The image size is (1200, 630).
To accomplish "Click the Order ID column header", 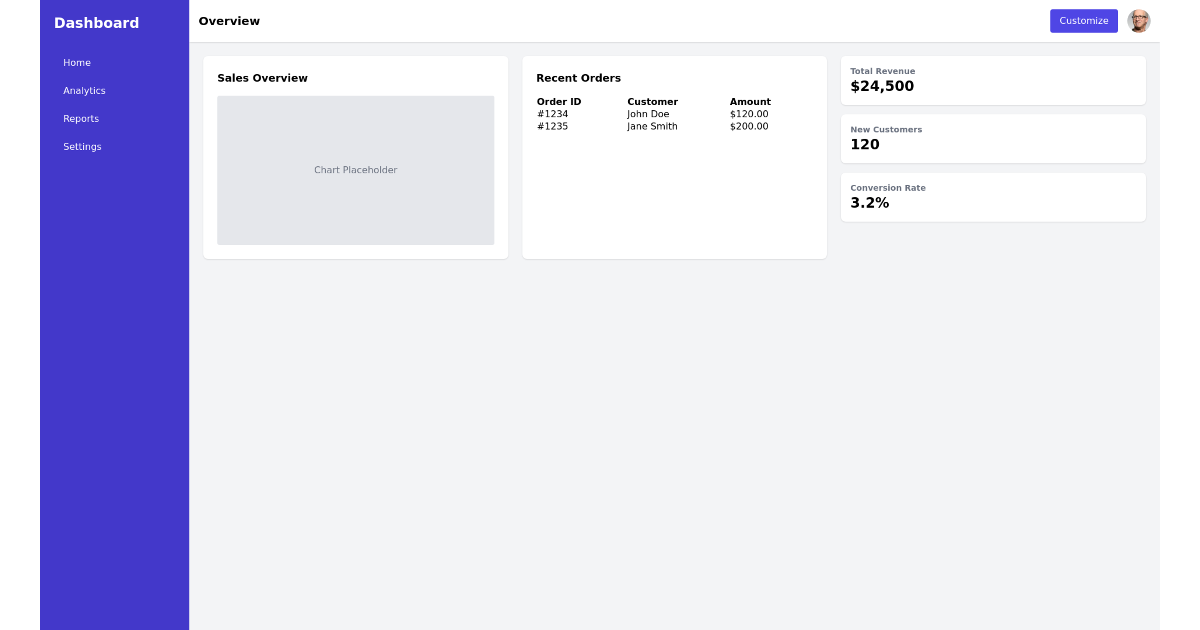I will (558, 101).
